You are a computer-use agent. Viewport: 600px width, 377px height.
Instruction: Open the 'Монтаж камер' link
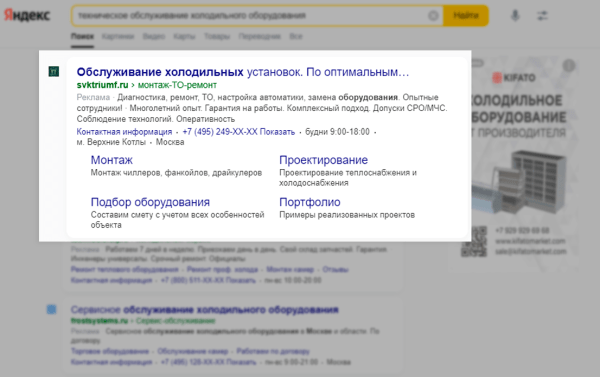tap(290, 269)
